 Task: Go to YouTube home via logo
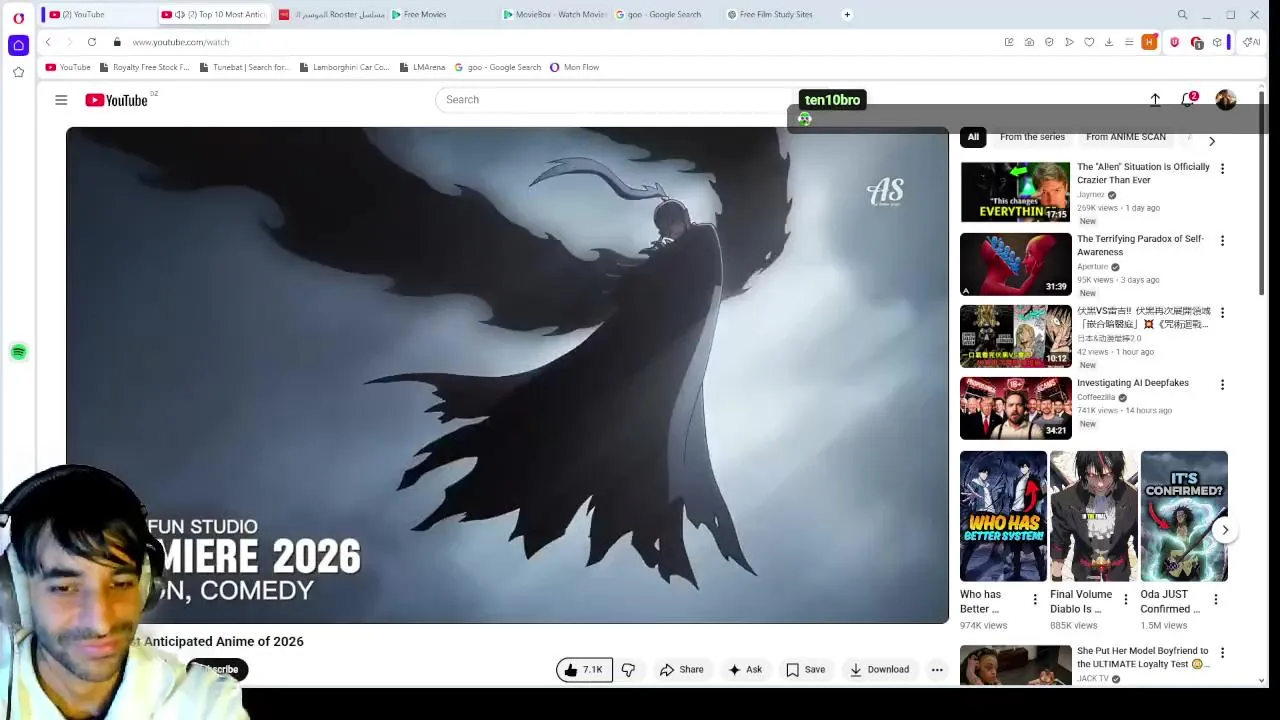click(x=117, y=100)
